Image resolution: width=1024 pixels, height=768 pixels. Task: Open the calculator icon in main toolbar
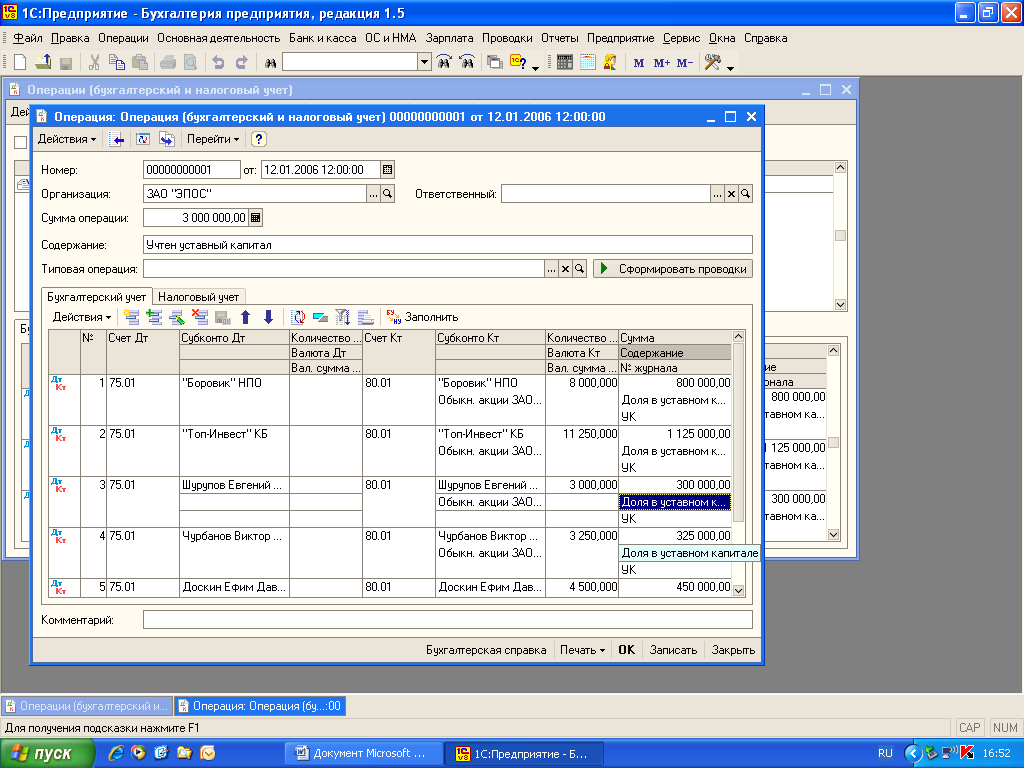[565, 62]
